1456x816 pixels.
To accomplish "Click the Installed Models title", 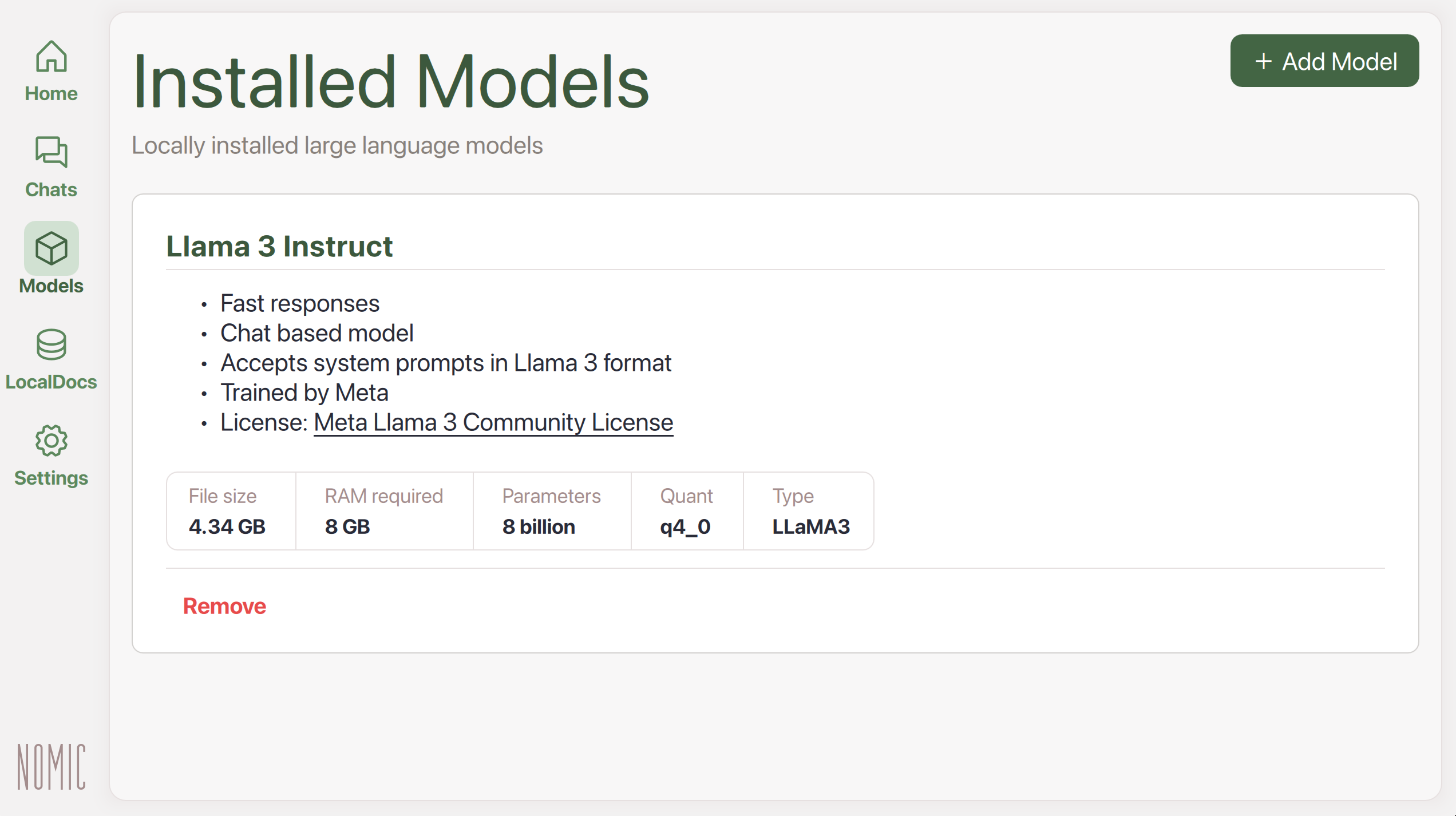I will tap(391, 81).
